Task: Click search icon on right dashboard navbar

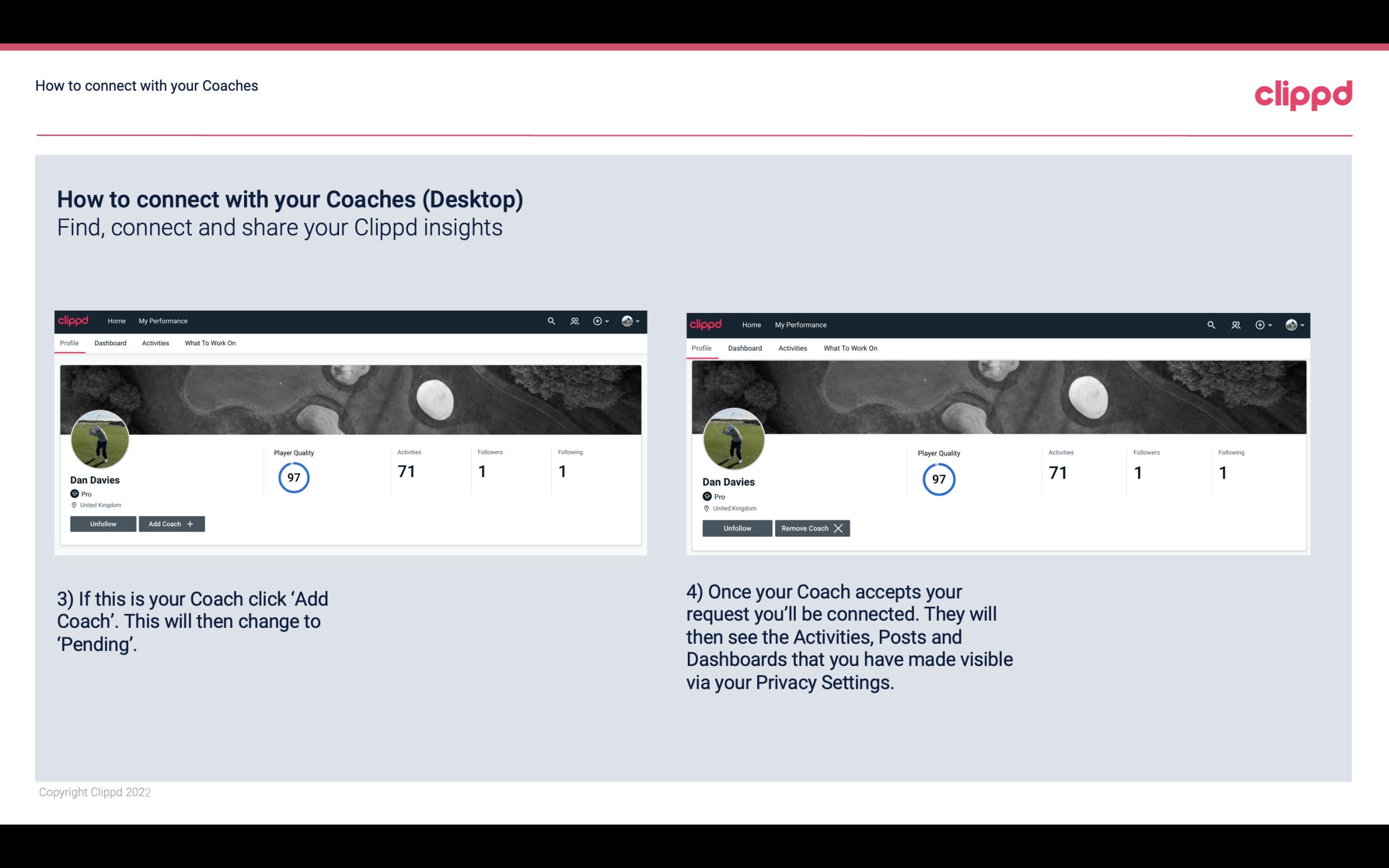Action: click(x=1211, y=324)
